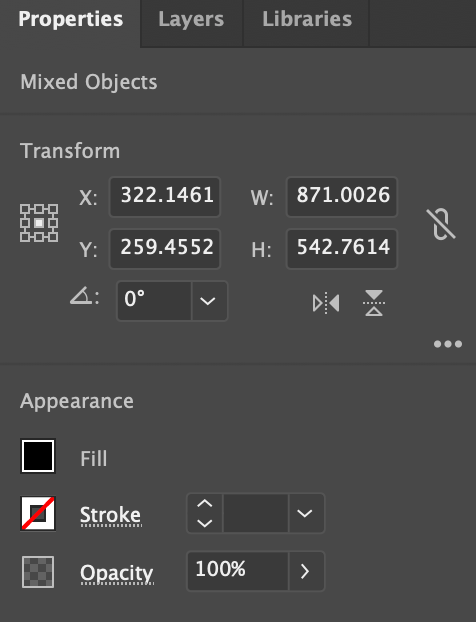Click the X position input field

(165, 197)
